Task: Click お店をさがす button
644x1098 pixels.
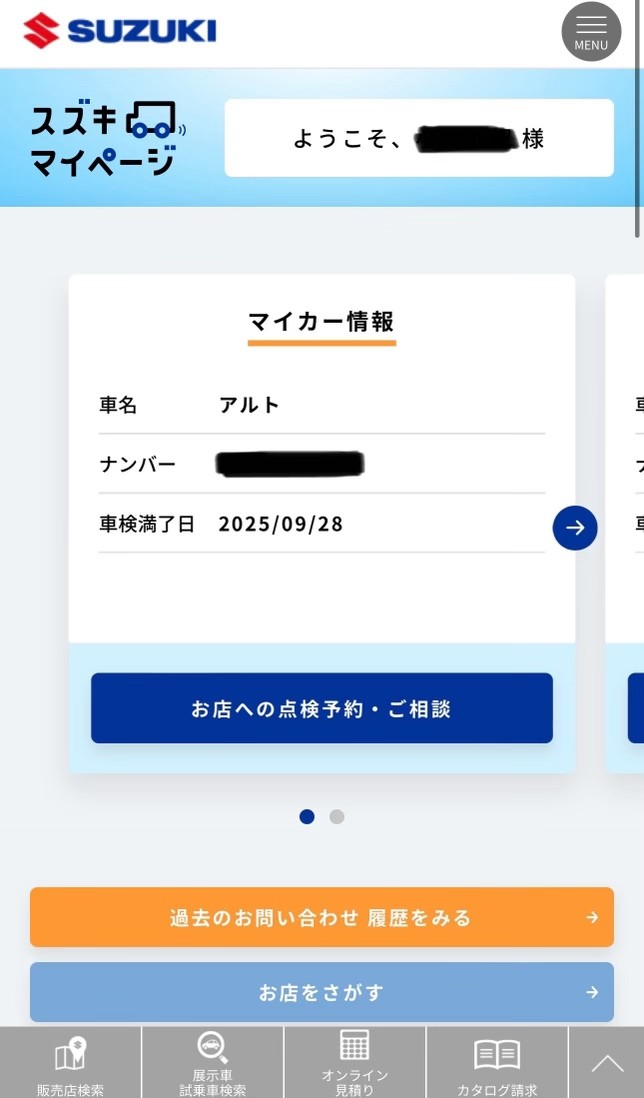Action: point(322,992)
